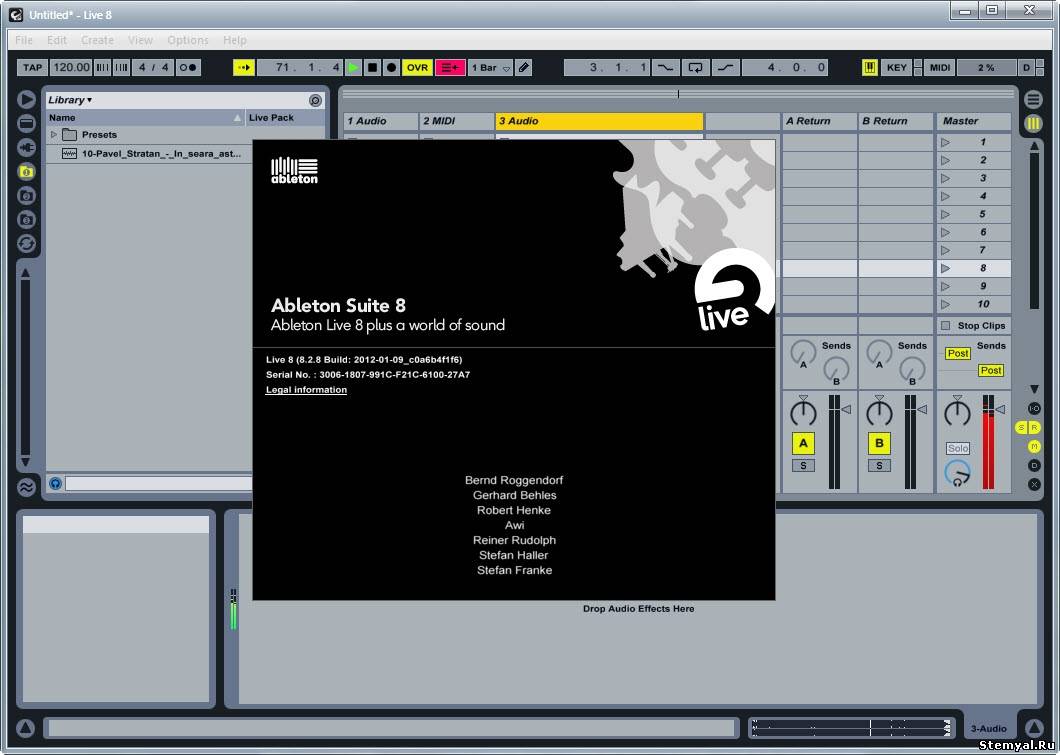Select the A Return track header
The image size is (1060, 755).
pyautogui.click(x=819, y=121)
